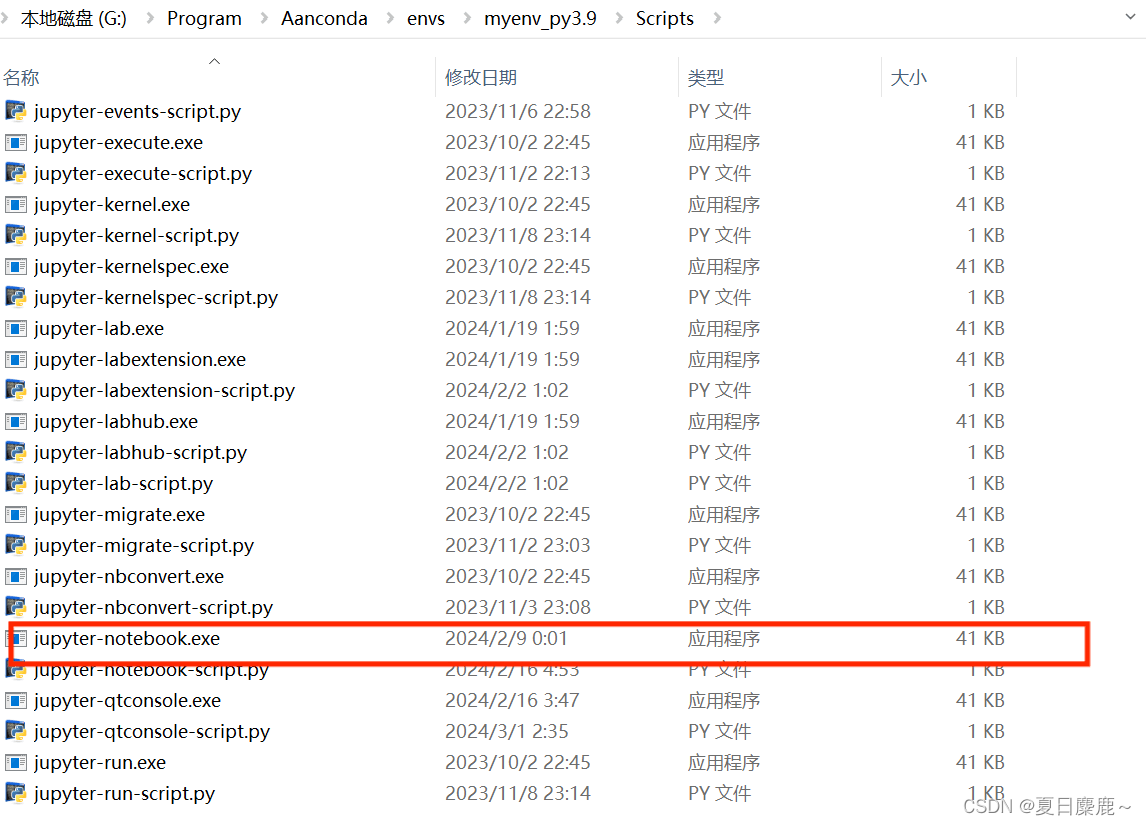Select the file jupyter-run-script.py
Screen dimensions: 1146x825
click(125, 793)
